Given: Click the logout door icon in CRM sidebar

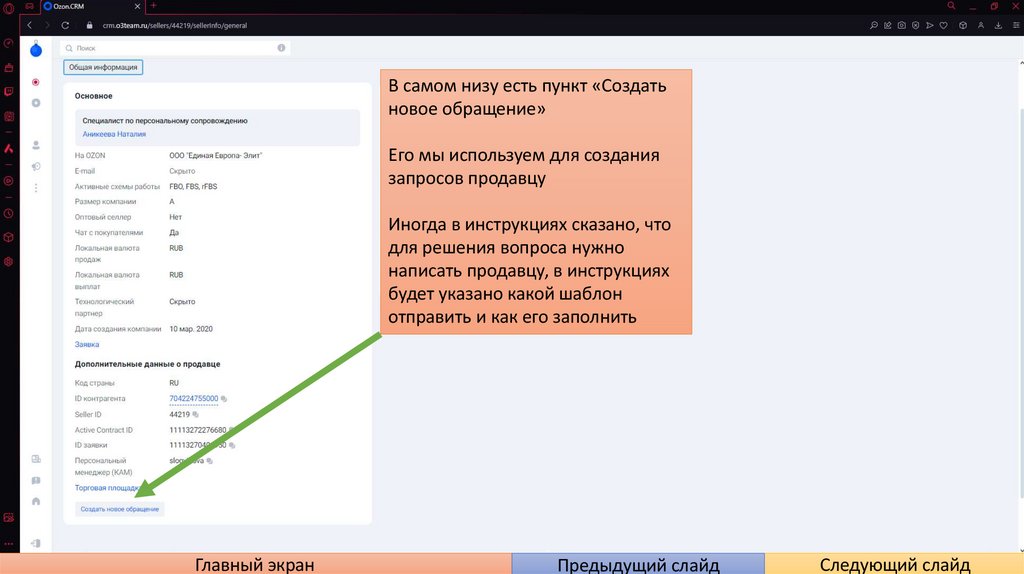Looking at the screenshot, I should (36, 543).
